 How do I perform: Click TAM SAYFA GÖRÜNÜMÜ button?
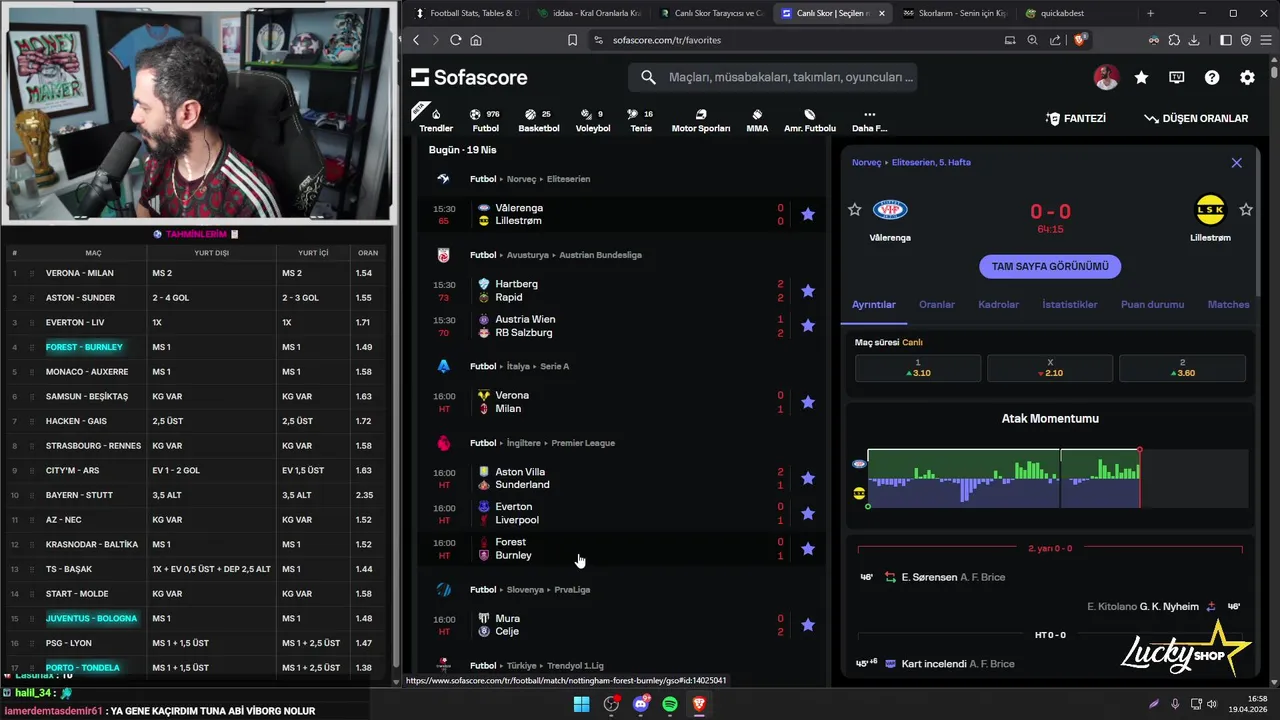pos(1050,267)
